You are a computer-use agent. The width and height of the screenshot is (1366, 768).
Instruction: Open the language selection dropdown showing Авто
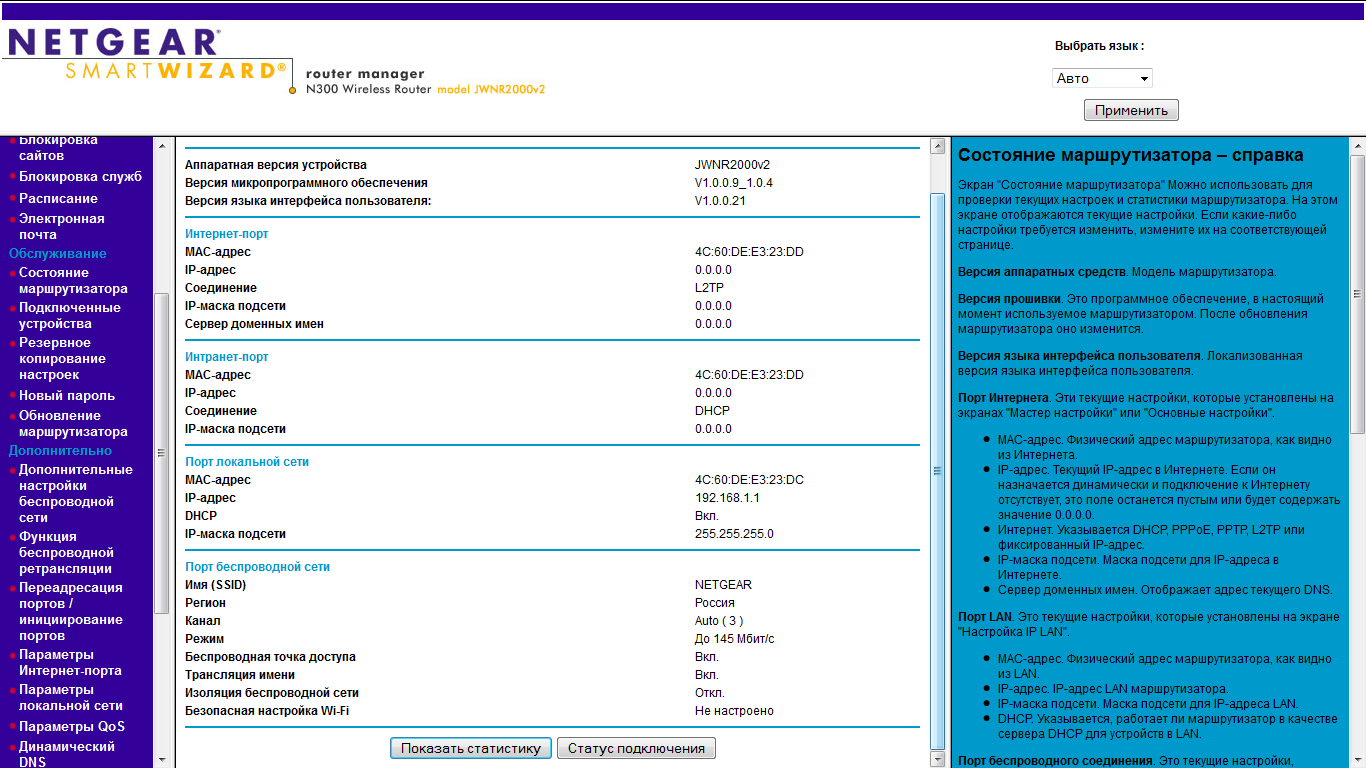coord(1102,78)
